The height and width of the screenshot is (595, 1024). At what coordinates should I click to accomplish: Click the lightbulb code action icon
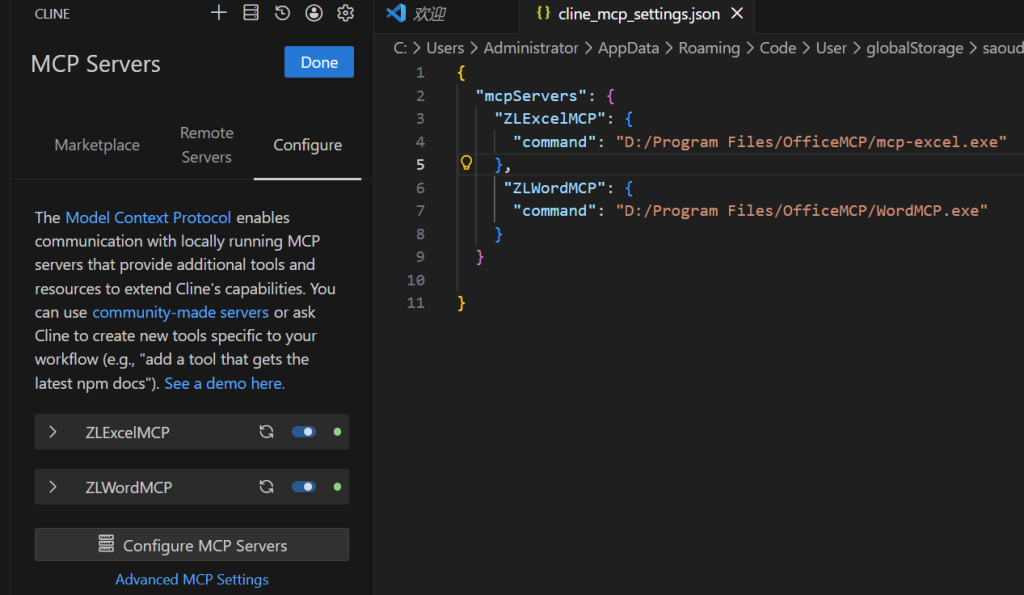pos(466,163)
